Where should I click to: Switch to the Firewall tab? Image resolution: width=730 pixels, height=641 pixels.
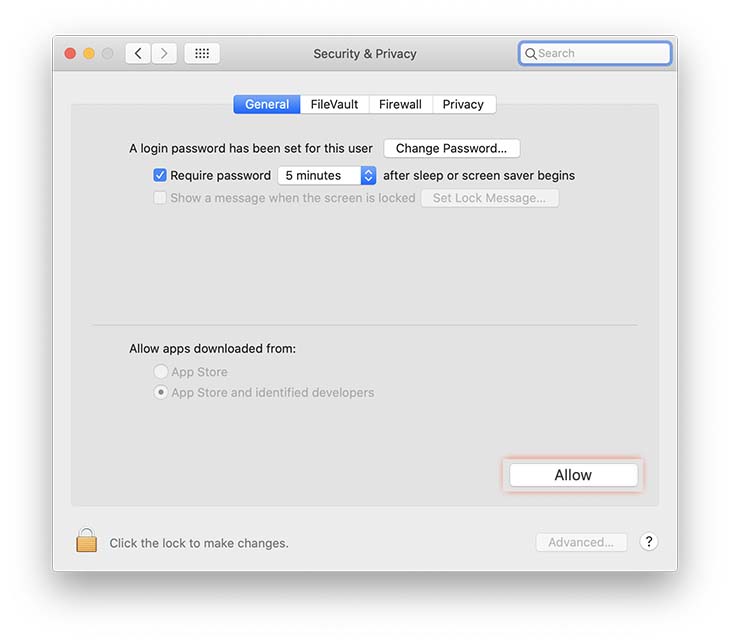pyautogui.click(x=400, y=104)
